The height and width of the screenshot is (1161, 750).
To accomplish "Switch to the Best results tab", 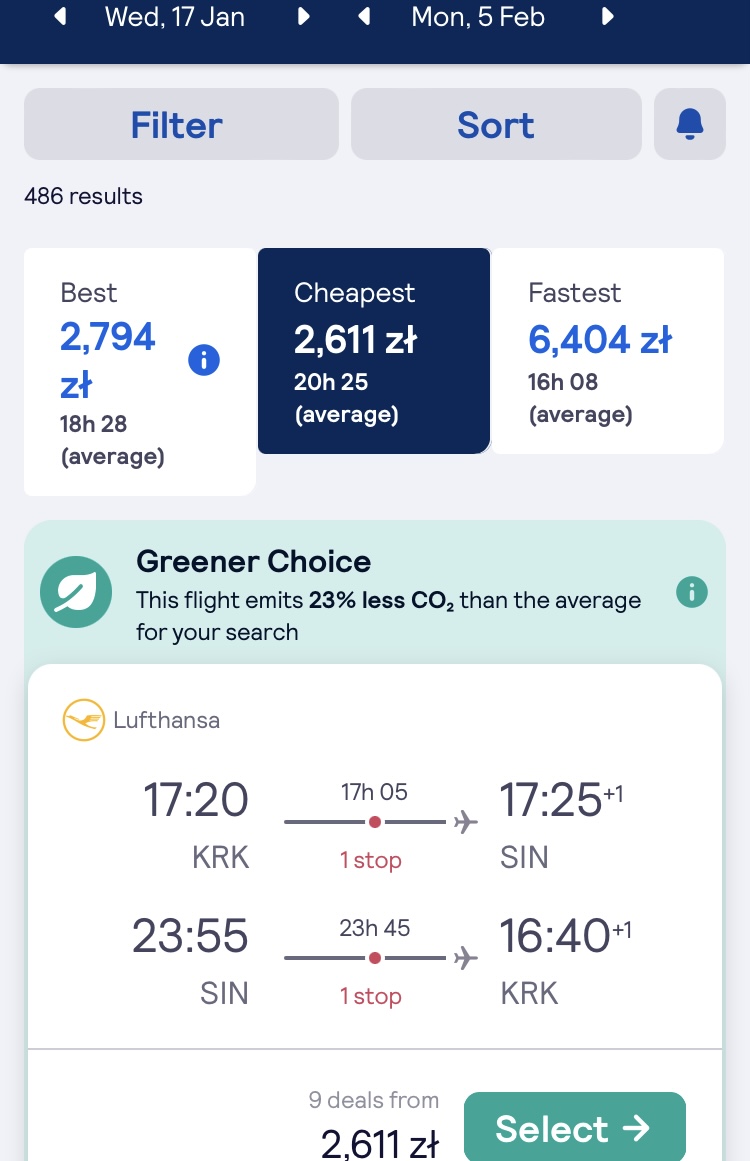I will point(140,372).
